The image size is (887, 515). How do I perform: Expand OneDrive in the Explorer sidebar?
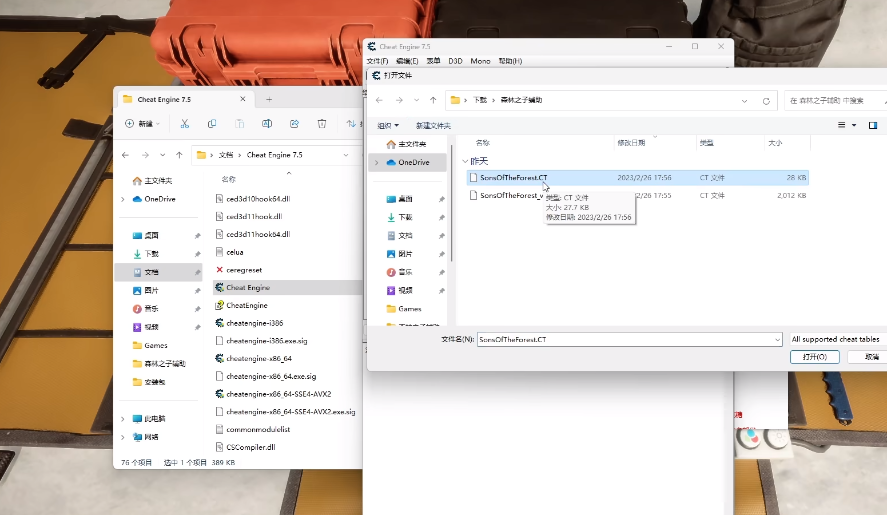pyautogui.click(x=123, y=199)
